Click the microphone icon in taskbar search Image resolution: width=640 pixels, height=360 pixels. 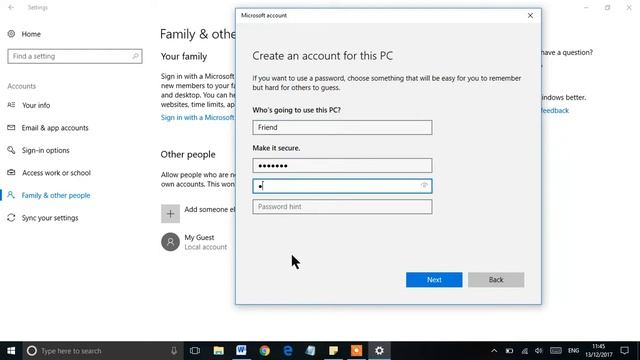174,351
